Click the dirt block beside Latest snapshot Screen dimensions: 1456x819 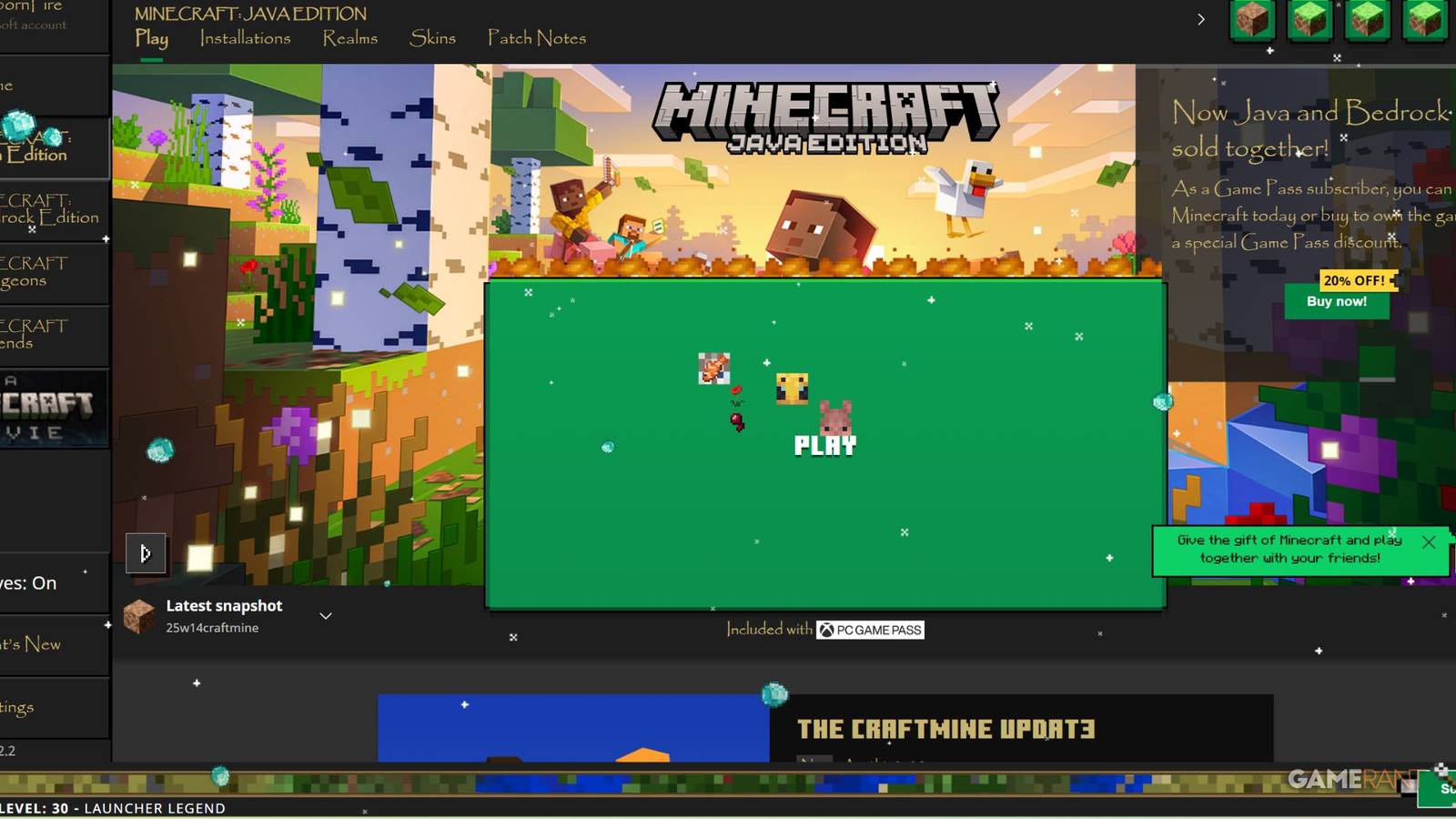(x=139, y=616)
